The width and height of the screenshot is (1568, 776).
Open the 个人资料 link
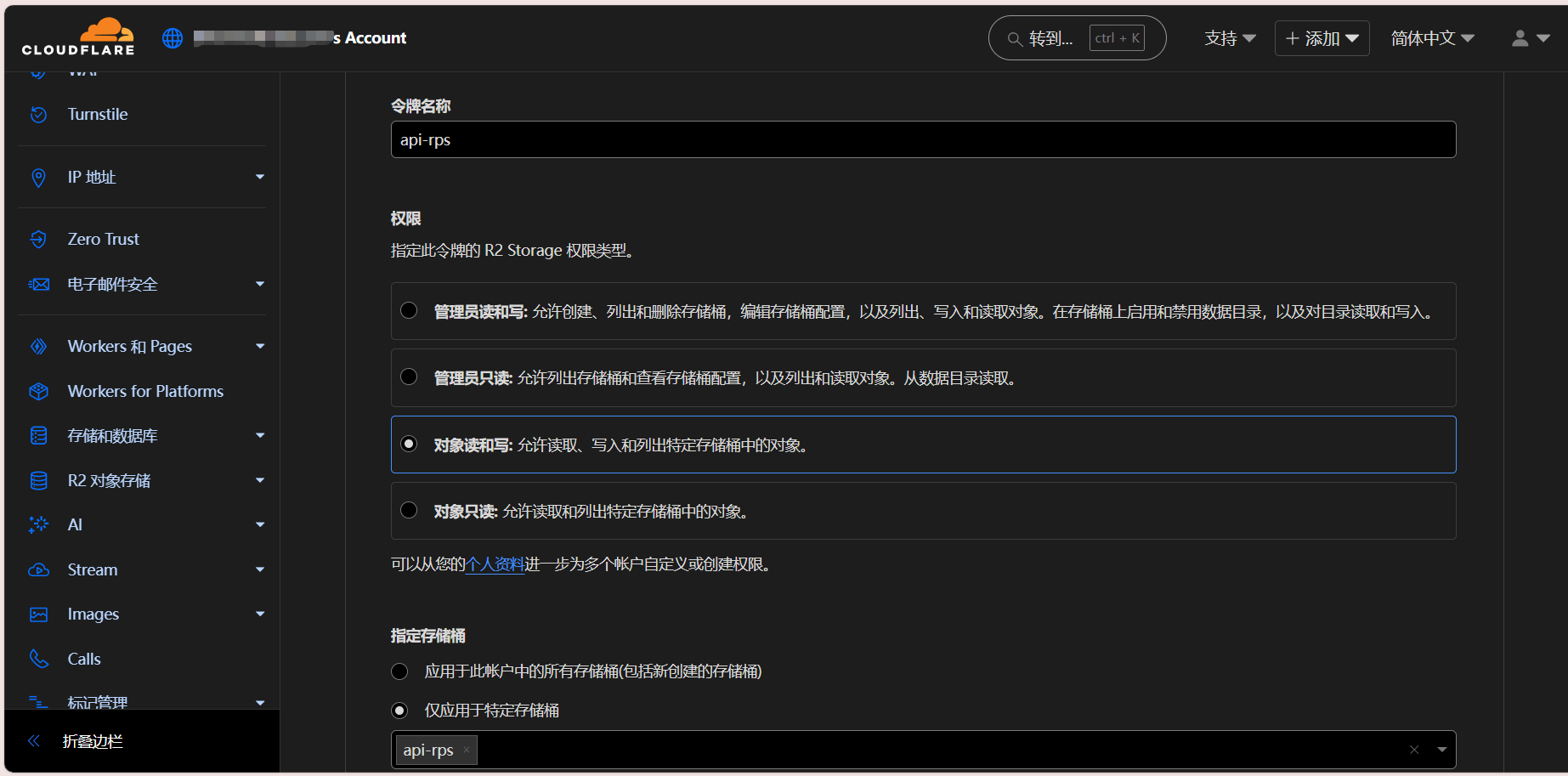click(495, 564)
